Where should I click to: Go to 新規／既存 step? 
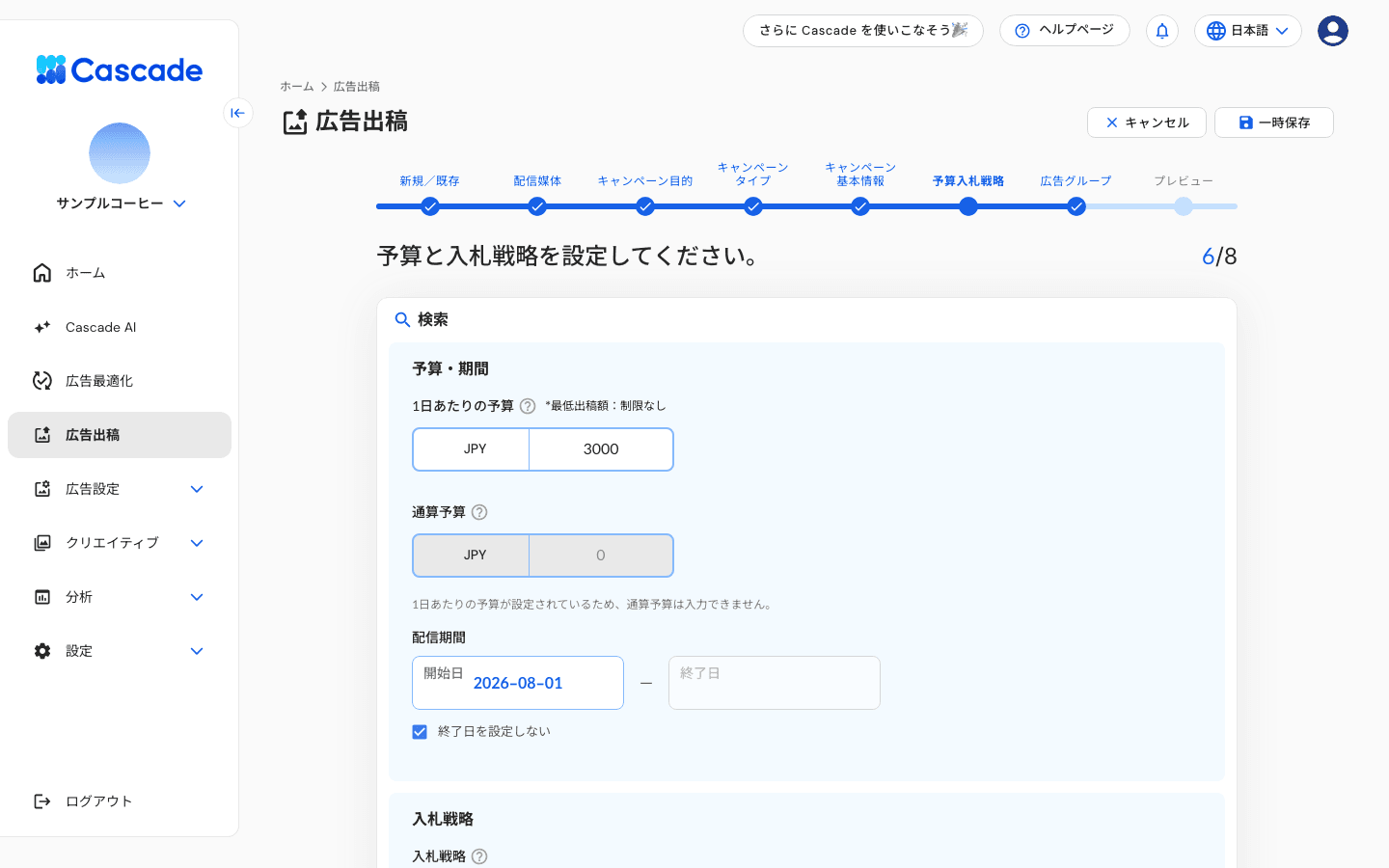point(430,206)
